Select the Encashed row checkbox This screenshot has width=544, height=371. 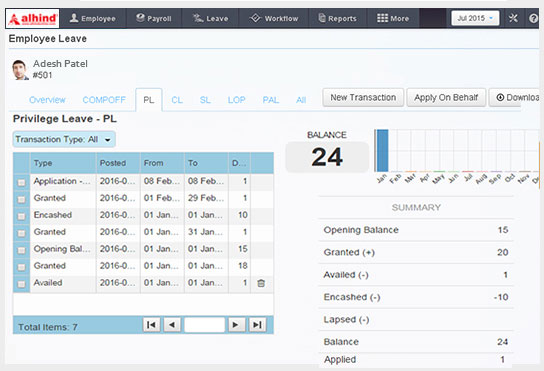[x=22, y=216]
